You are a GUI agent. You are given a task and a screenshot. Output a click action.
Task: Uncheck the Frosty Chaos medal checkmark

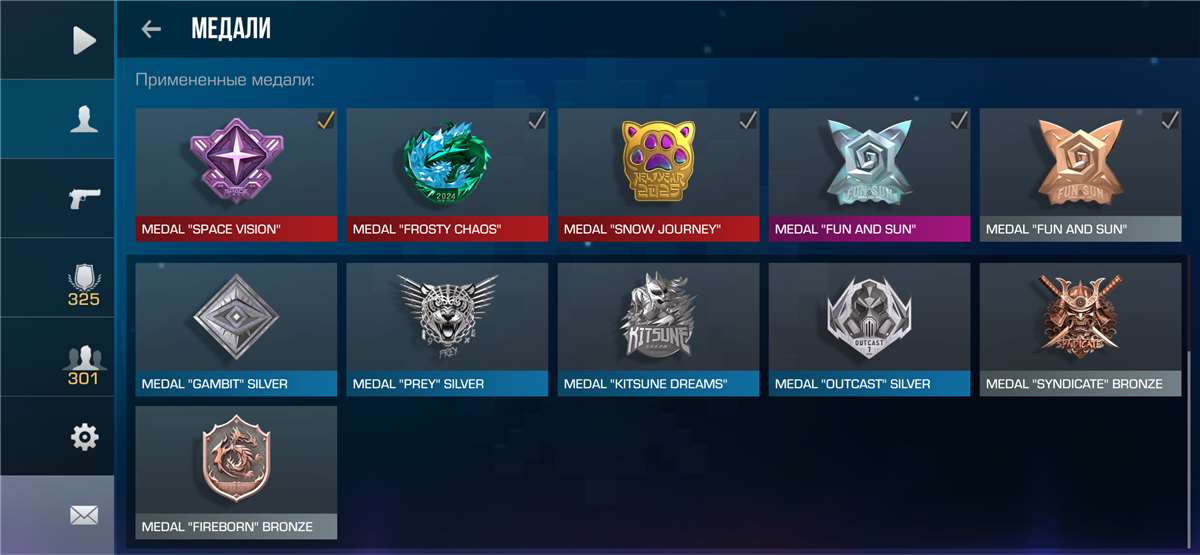(x=536, y=121)
